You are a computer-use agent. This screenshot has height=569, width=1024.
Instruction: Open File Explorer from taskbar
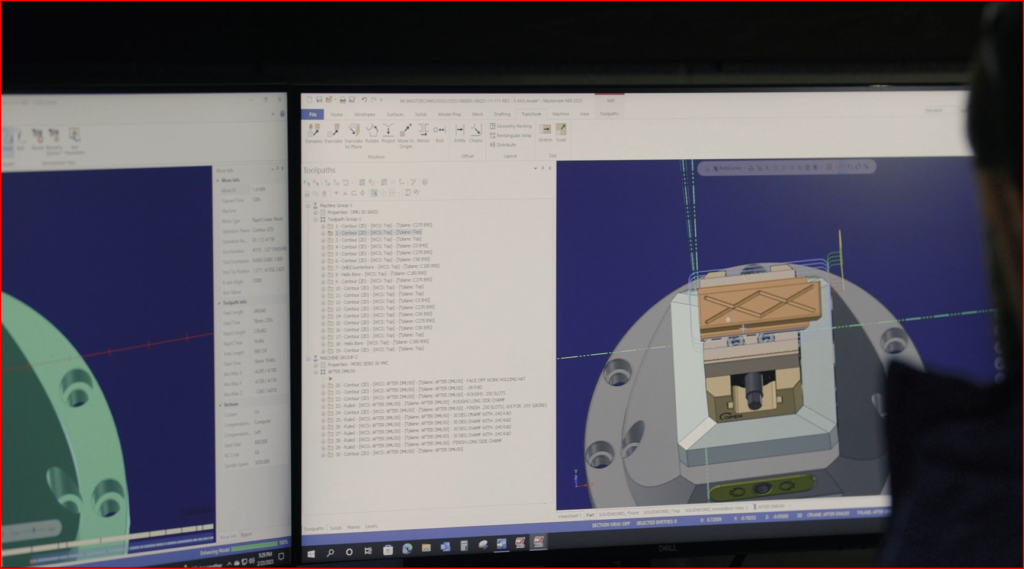pyautogui.click(x=426, y=548)
